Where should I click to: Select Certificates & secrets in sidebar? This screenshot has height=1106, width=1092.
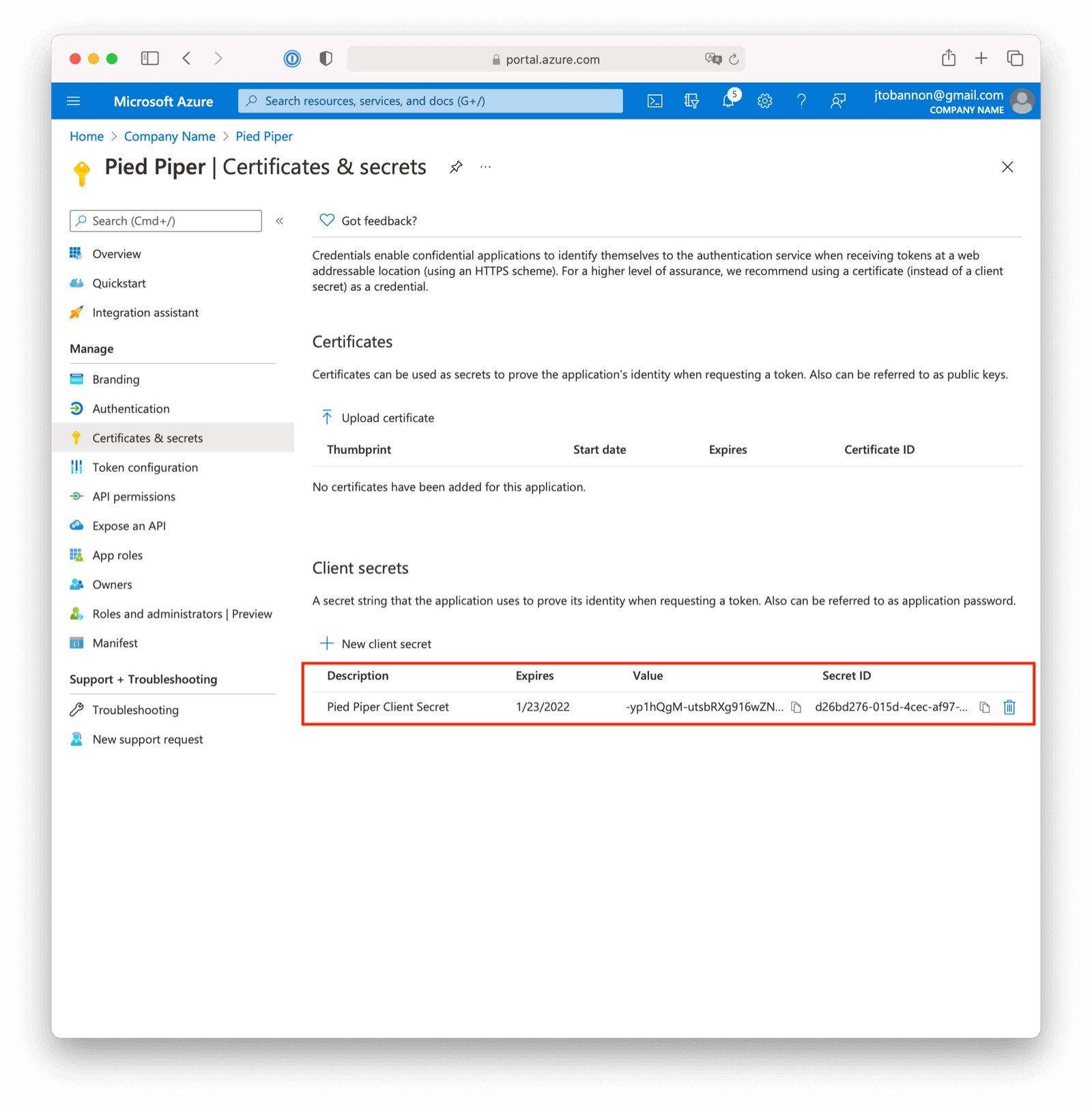(173, 438)
